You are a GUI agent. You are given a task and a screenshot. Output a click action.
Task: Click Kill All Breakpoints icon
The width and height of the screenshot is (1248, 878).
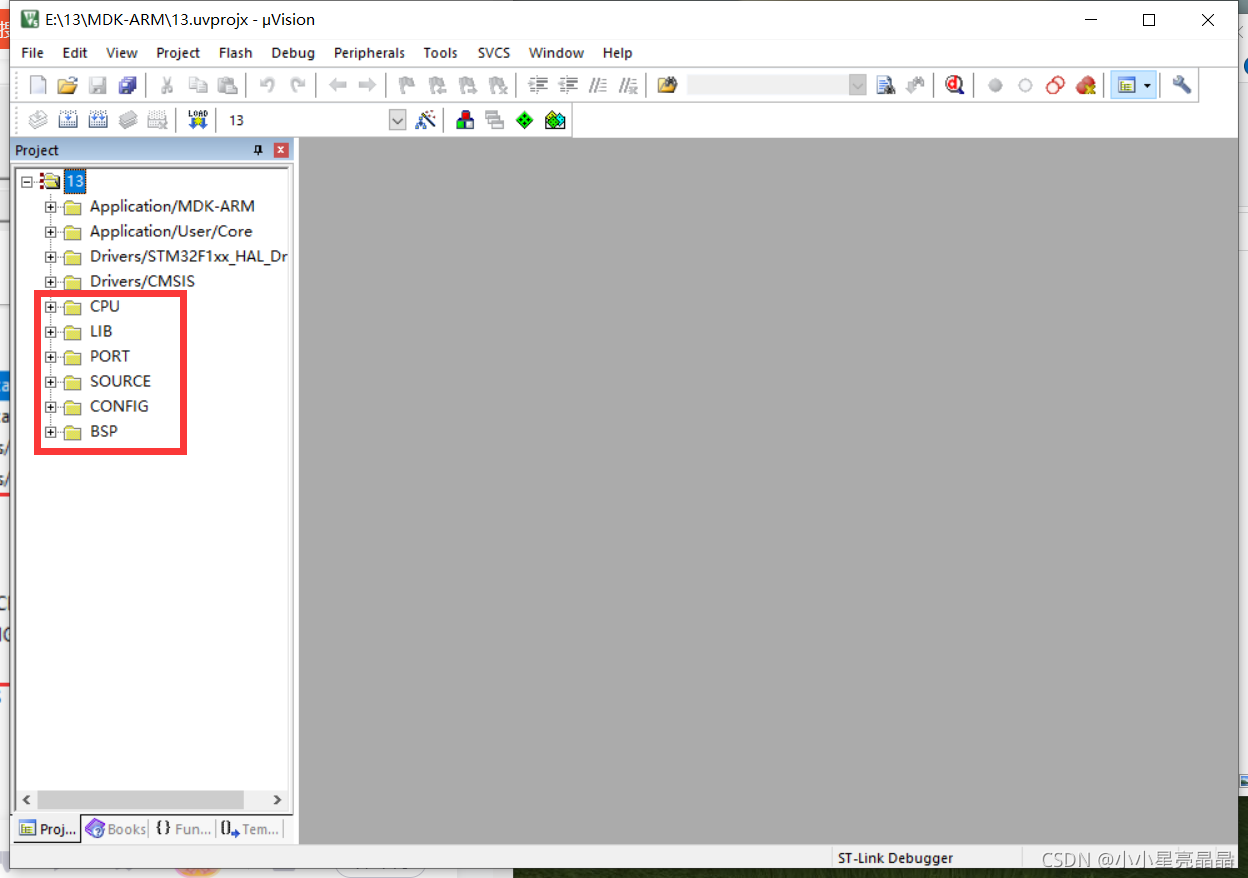(1085, 85)
